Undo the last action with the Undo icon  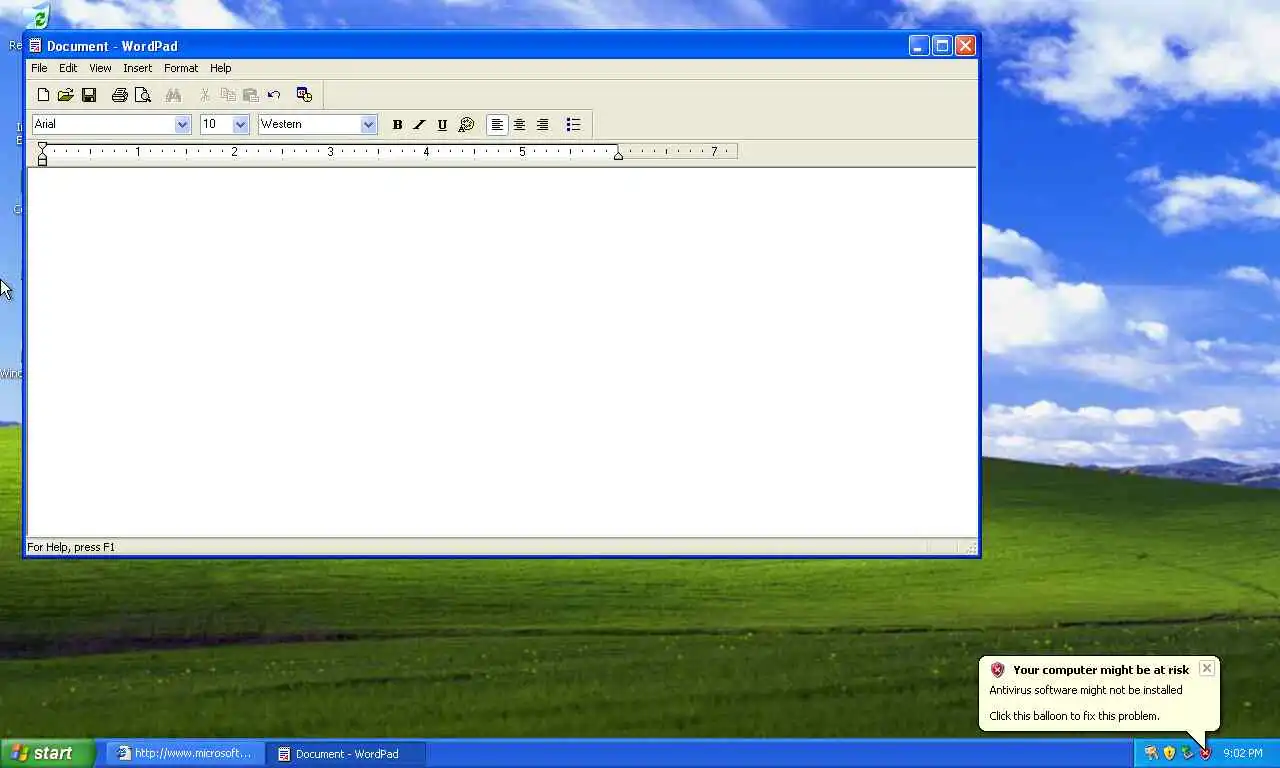(x=274, y=95)
